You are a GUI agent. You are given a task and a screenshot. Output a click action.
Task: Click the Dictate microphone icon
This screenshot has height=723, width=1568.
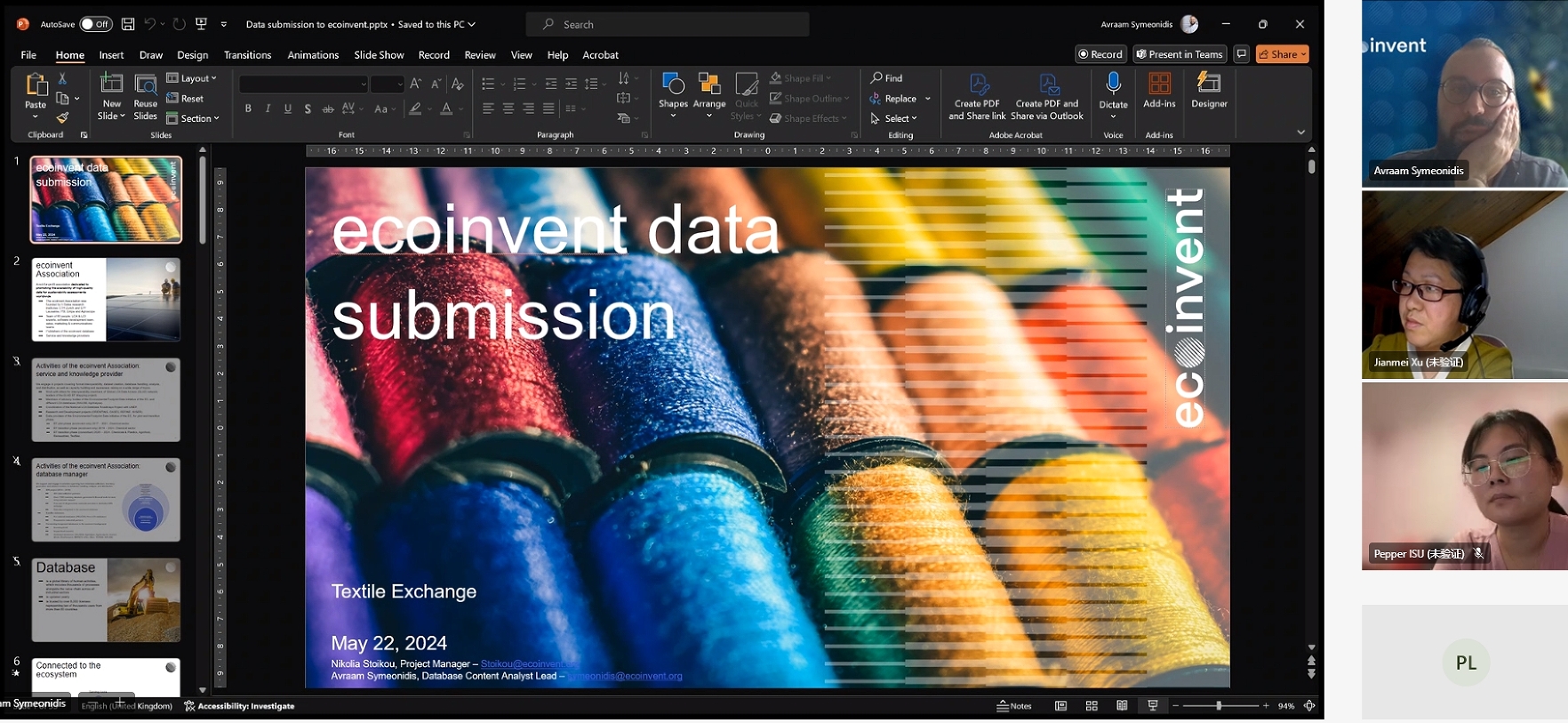pyautogui.click(x=1113, y=84)
